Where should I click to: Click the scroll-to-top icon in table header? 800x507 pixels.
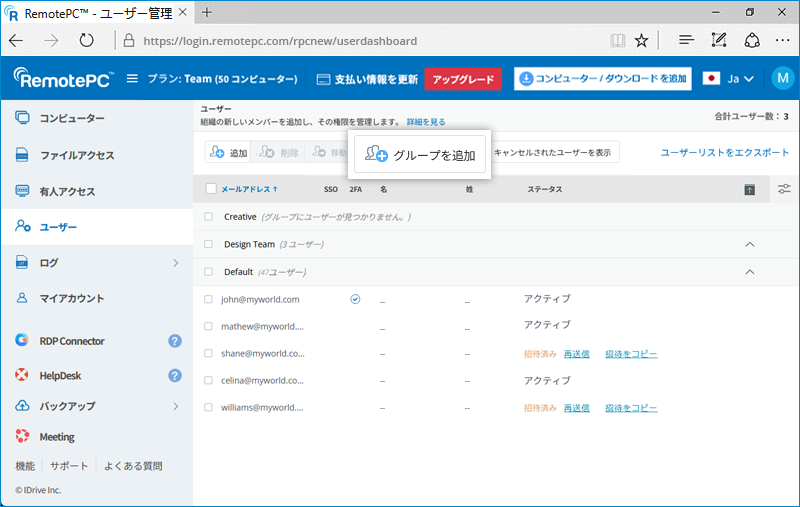click(749, 190)
